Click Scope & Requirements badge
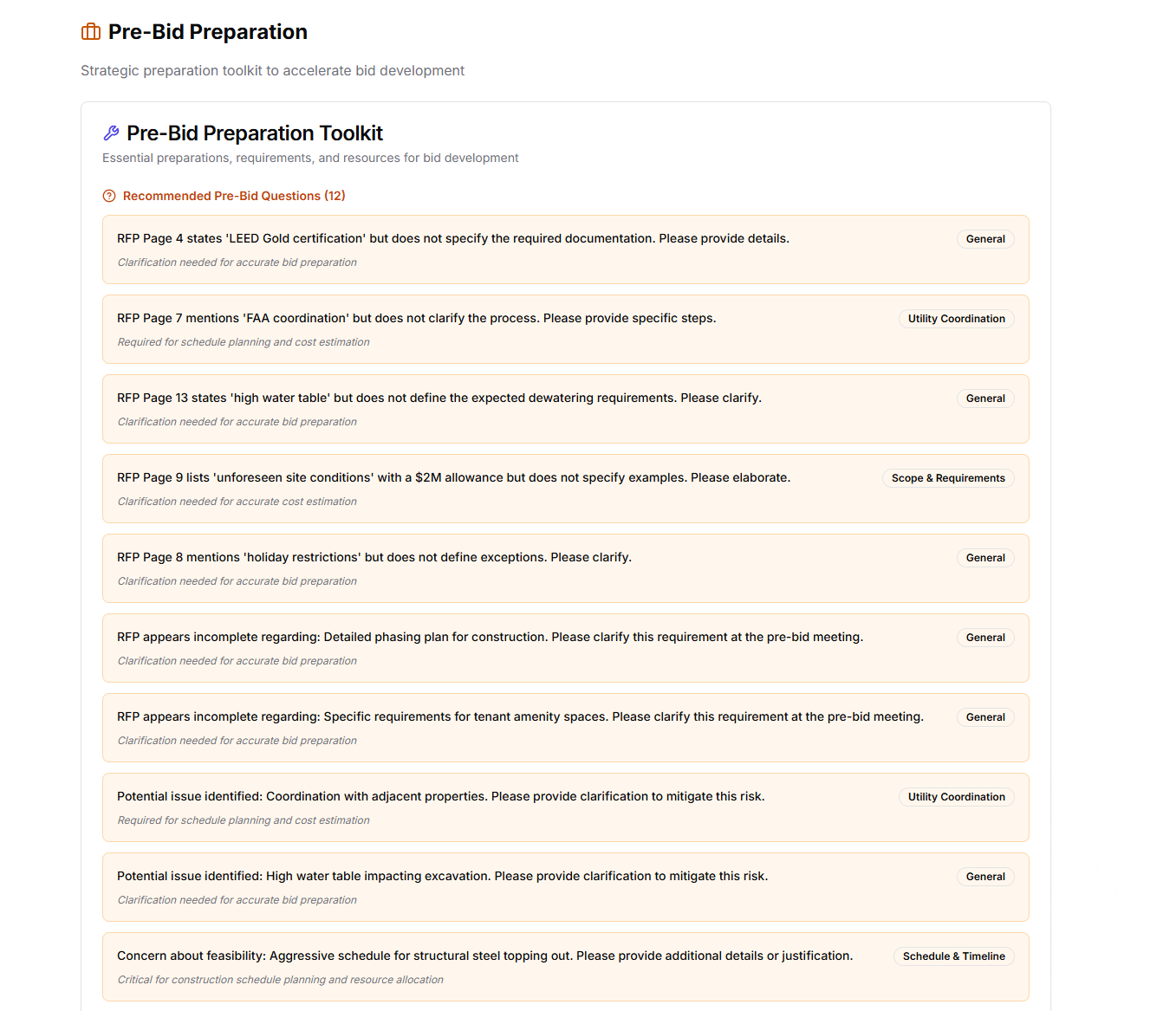The image size is (1176, 1011). (947, 478)
